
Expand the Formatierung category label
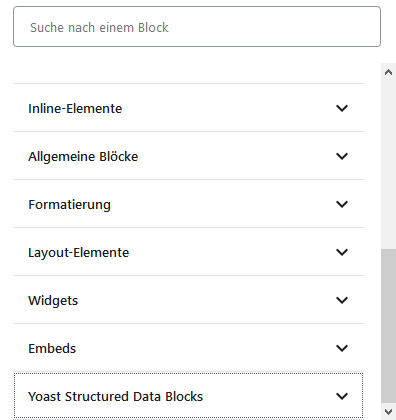point(69,204)
